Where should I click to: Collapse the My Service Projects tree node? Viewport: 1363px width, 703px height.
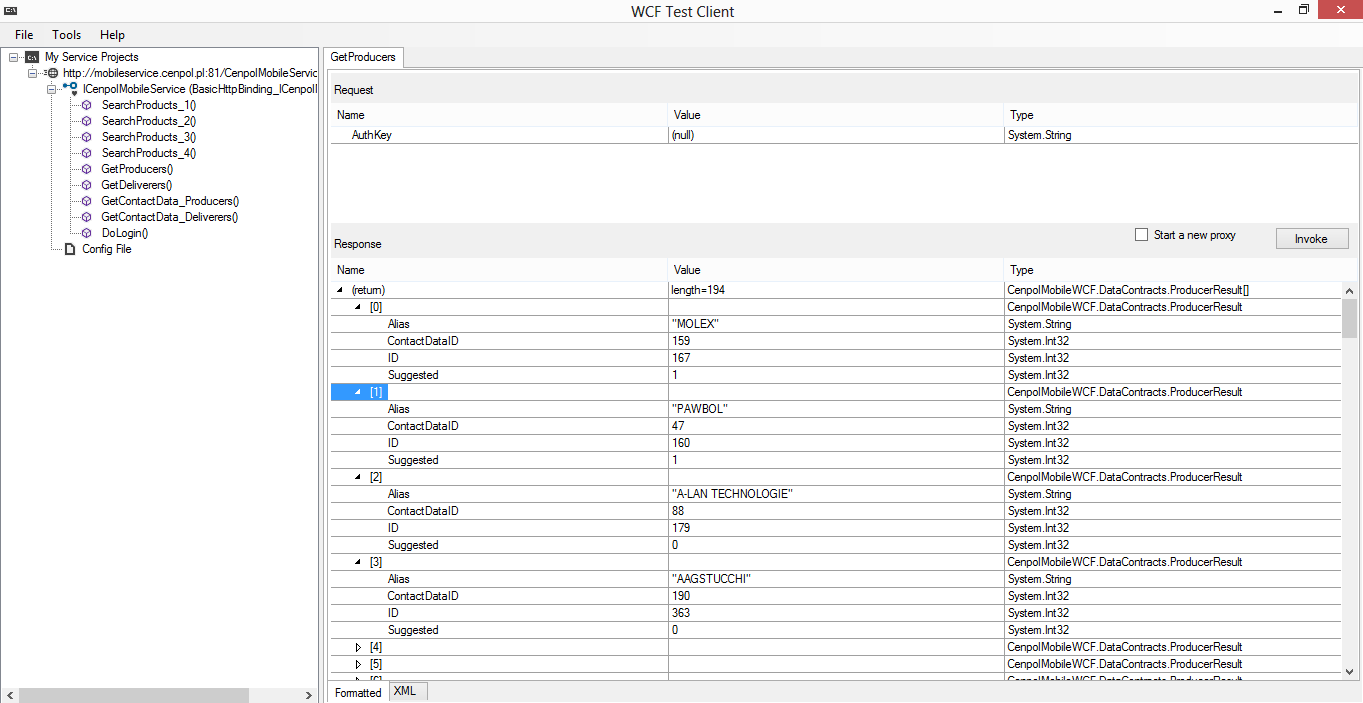click(13, 57)
